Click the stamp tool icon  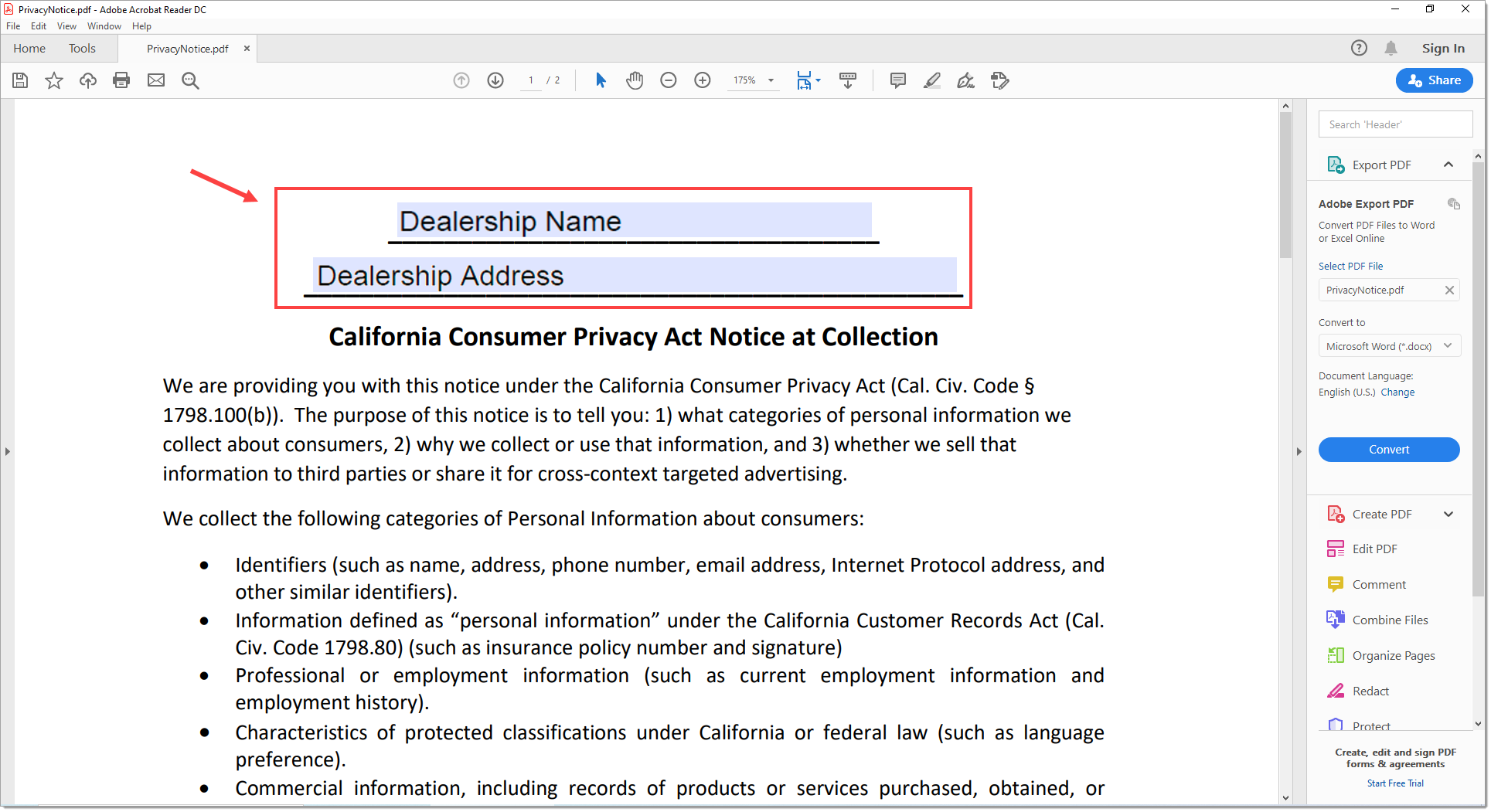[x=1000, y=80]
